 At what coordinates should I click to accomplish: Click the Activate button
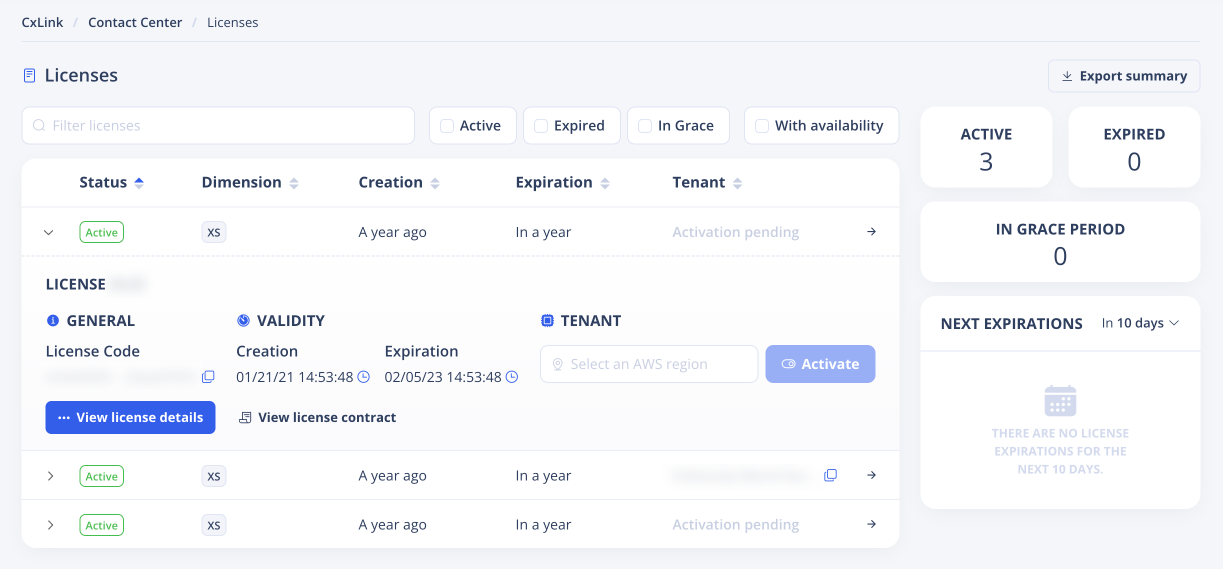click(820, 364)
